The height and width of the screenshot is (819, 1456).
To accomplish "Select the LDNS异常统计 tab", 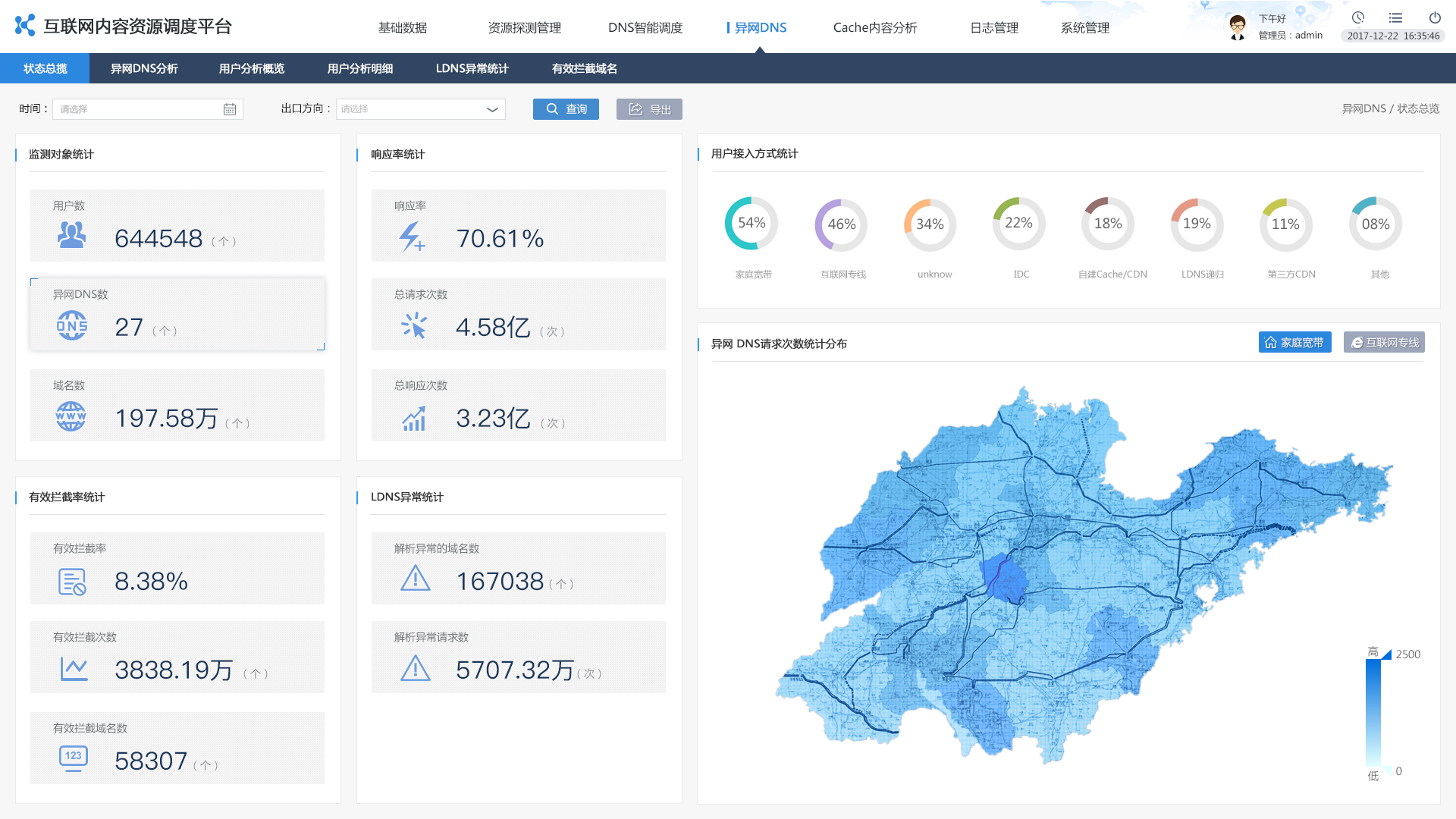I will 472,68.
